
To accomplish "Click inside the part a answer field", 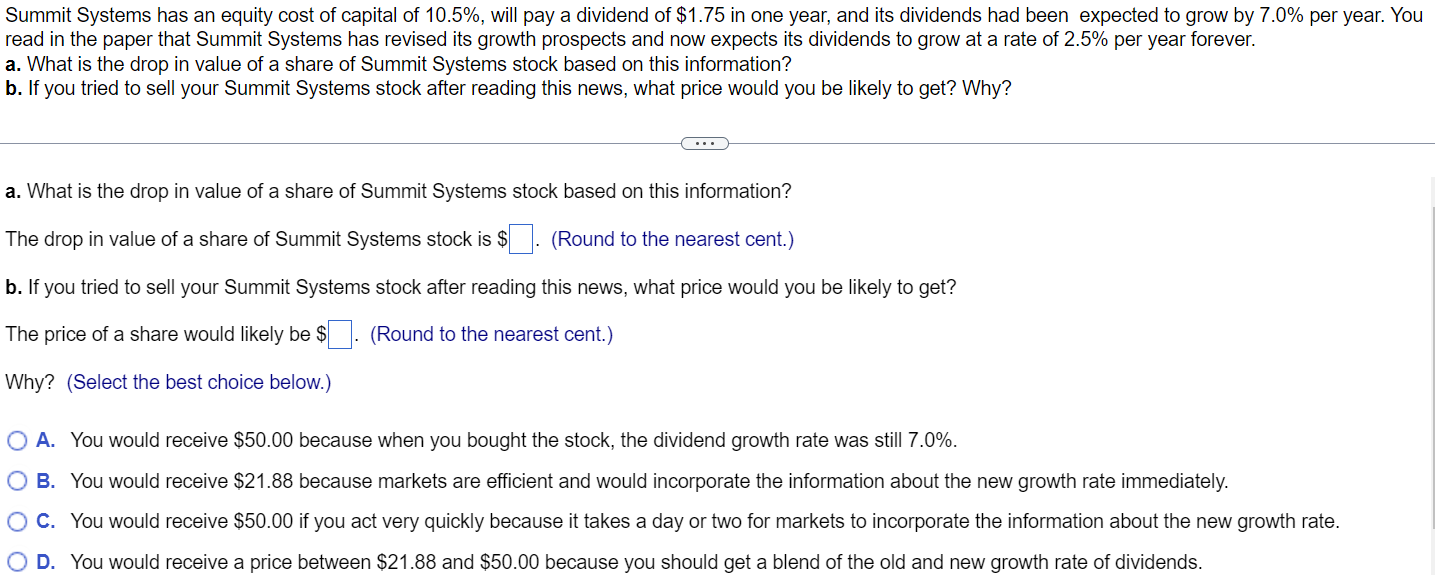I will pos(519,238).
